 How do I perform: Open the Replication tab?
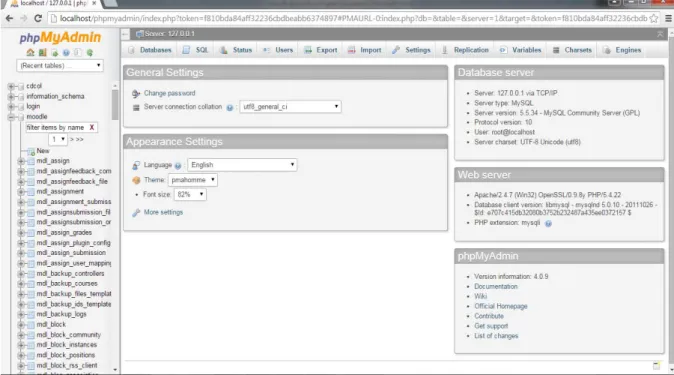point(465,50)
